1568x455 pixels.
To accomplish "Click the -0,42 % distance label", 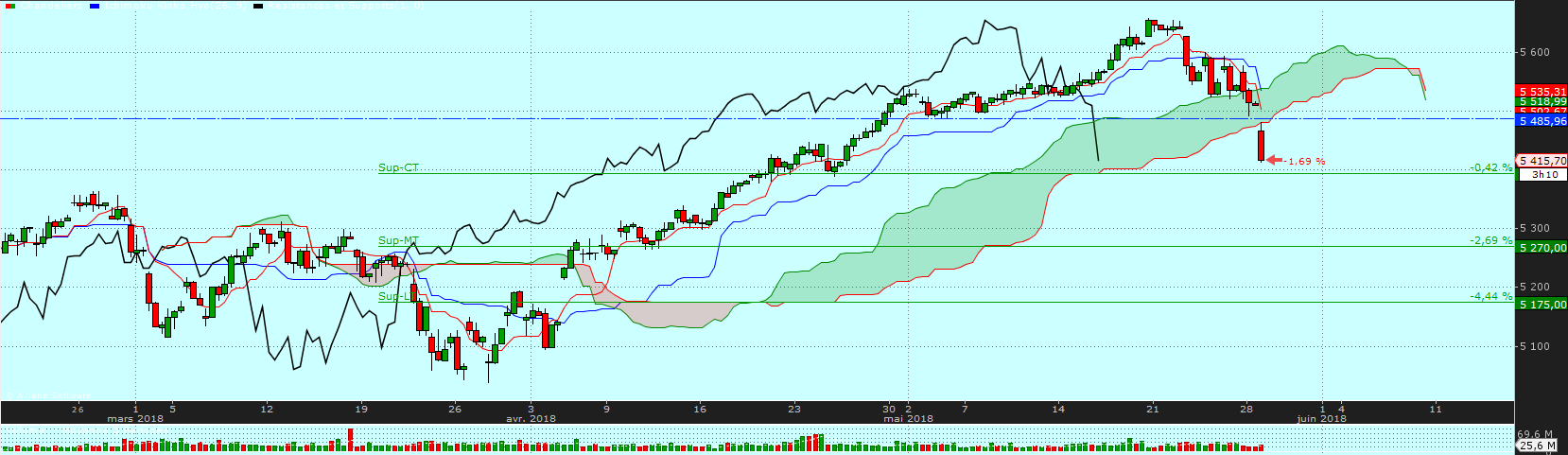I will (1491, 167).
